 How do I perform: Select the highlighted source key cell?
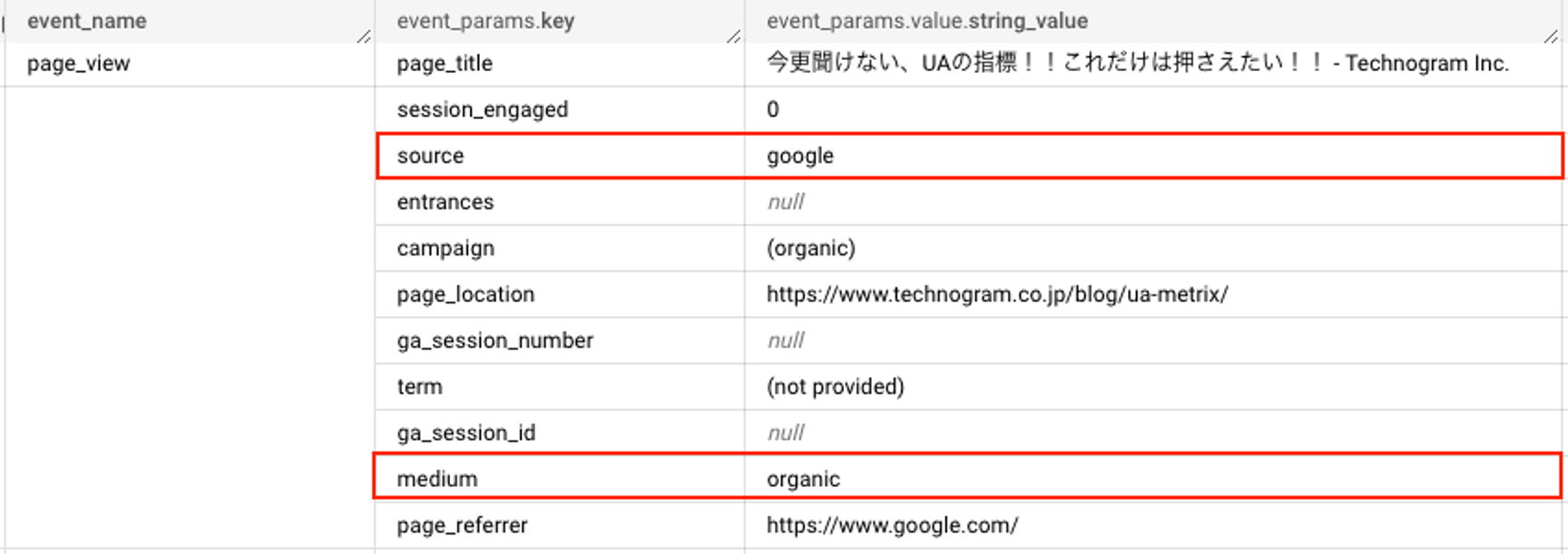[x=560, y=156]
